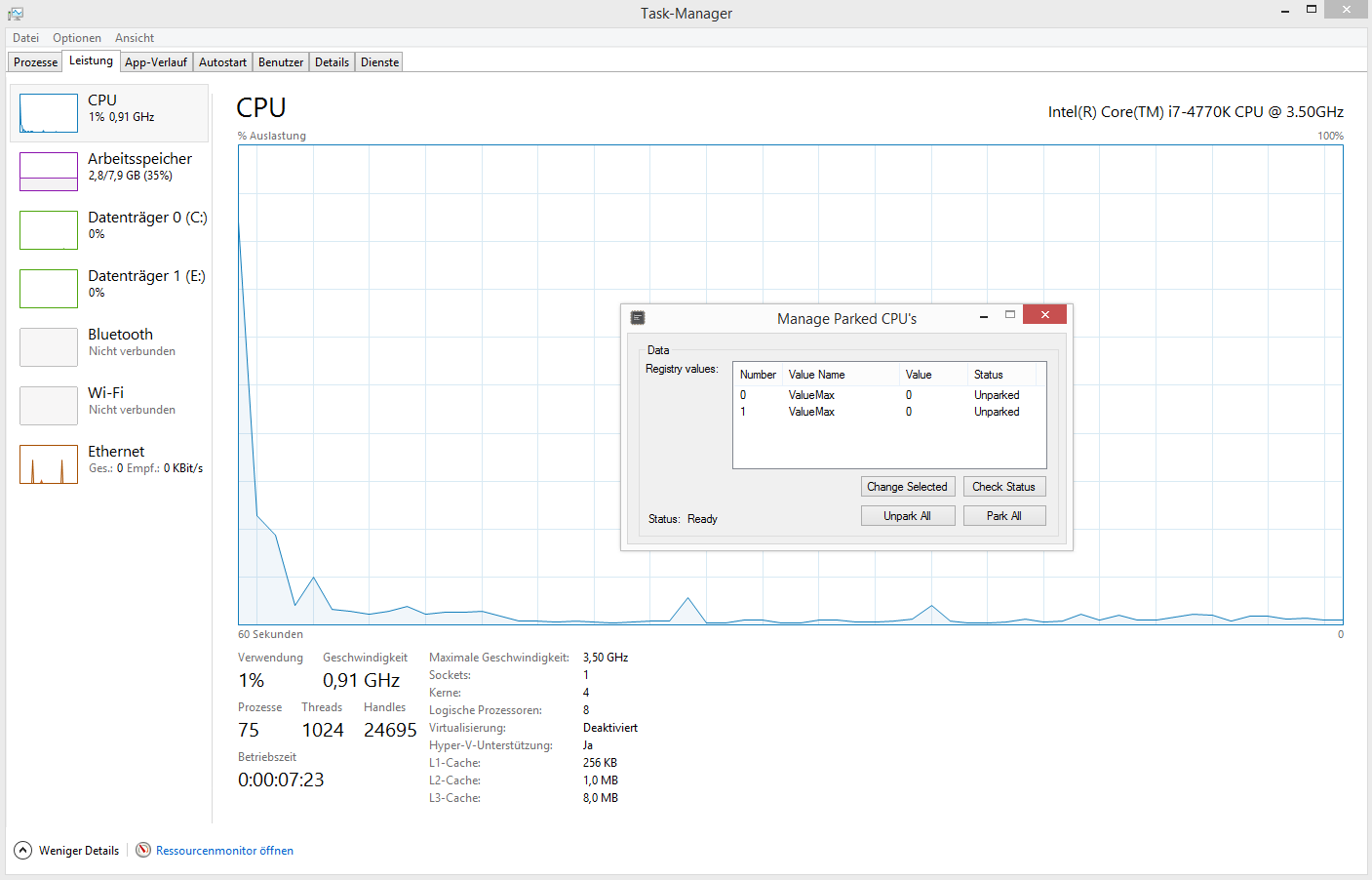Click the Threads value 1024
The image size is (1372, 880).
coord(323,730)
